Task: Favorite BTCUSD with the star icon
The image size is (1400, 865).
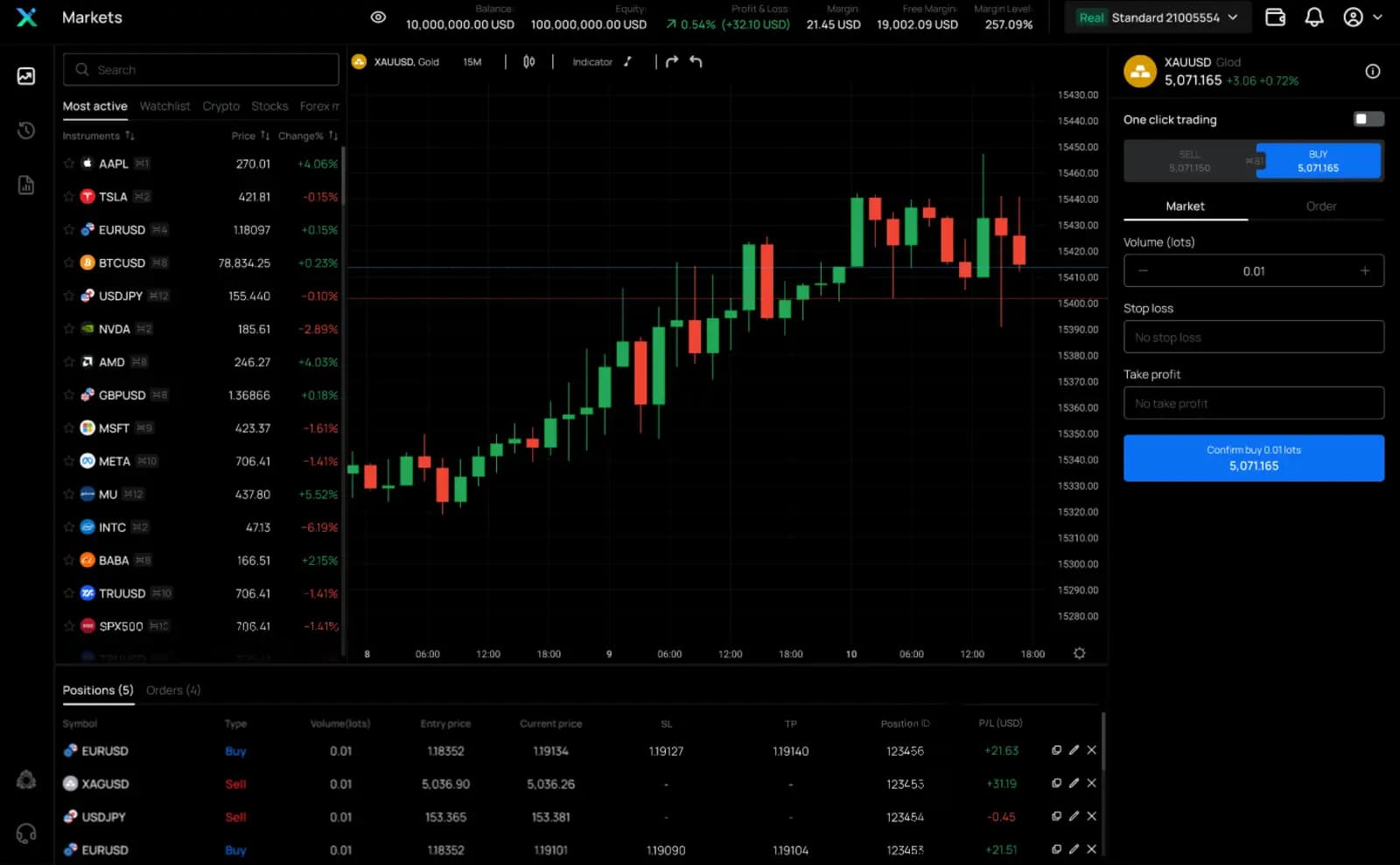Action: [x=69, y=262]
